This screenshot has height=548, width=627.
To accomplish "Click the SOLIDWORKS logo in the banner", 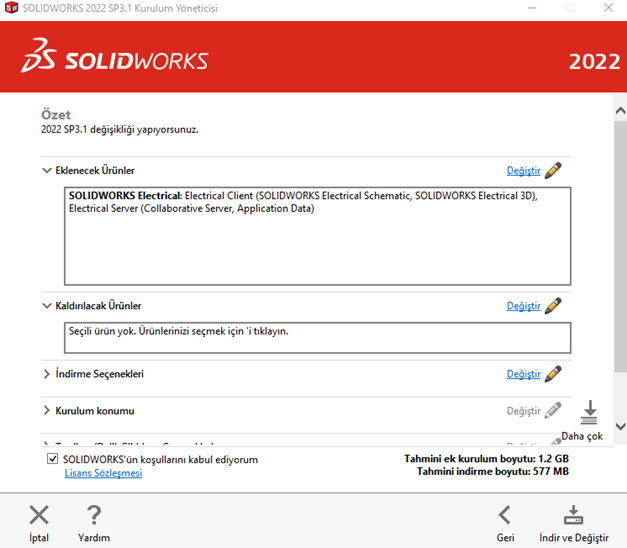I will (x=115, y=58).
